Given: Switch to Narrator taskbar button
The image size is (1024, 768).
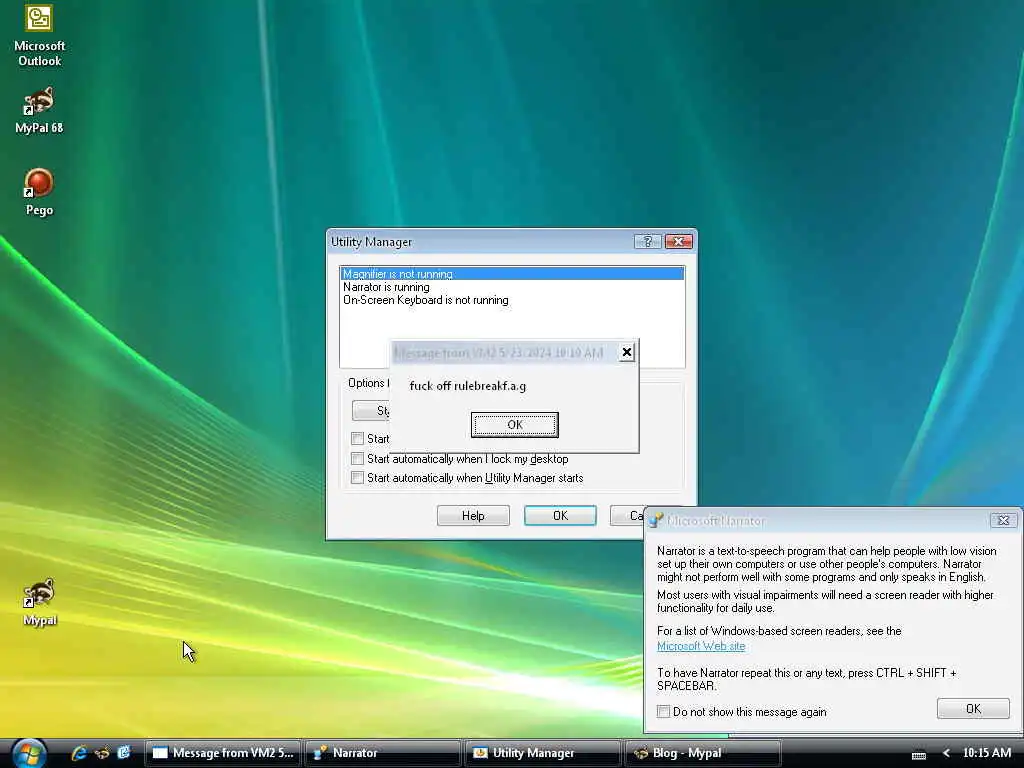Looking at the screenshot, I should pyautogui.click(x=383, y=753).
